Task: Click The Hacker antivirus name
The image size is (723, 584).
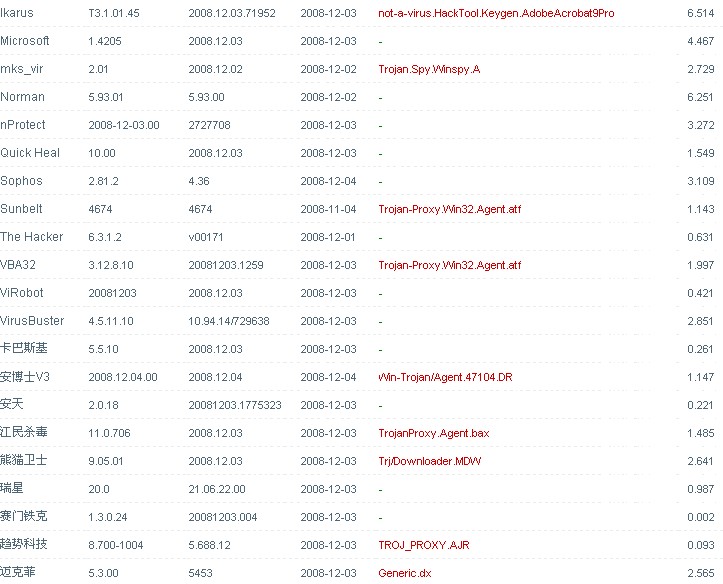Action: [x=32, y=237]
